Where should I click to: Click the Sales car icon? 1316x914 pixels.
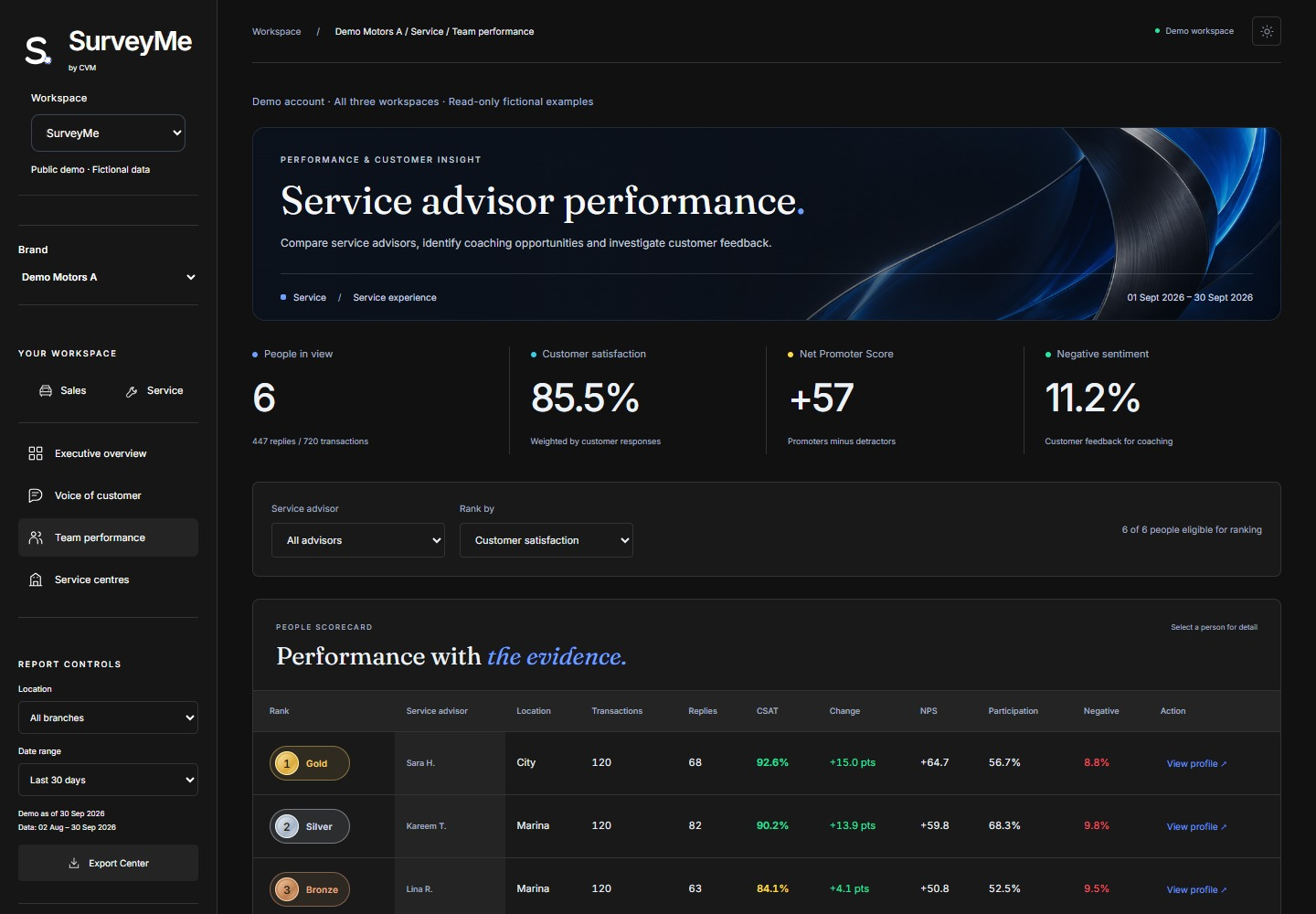46,391
